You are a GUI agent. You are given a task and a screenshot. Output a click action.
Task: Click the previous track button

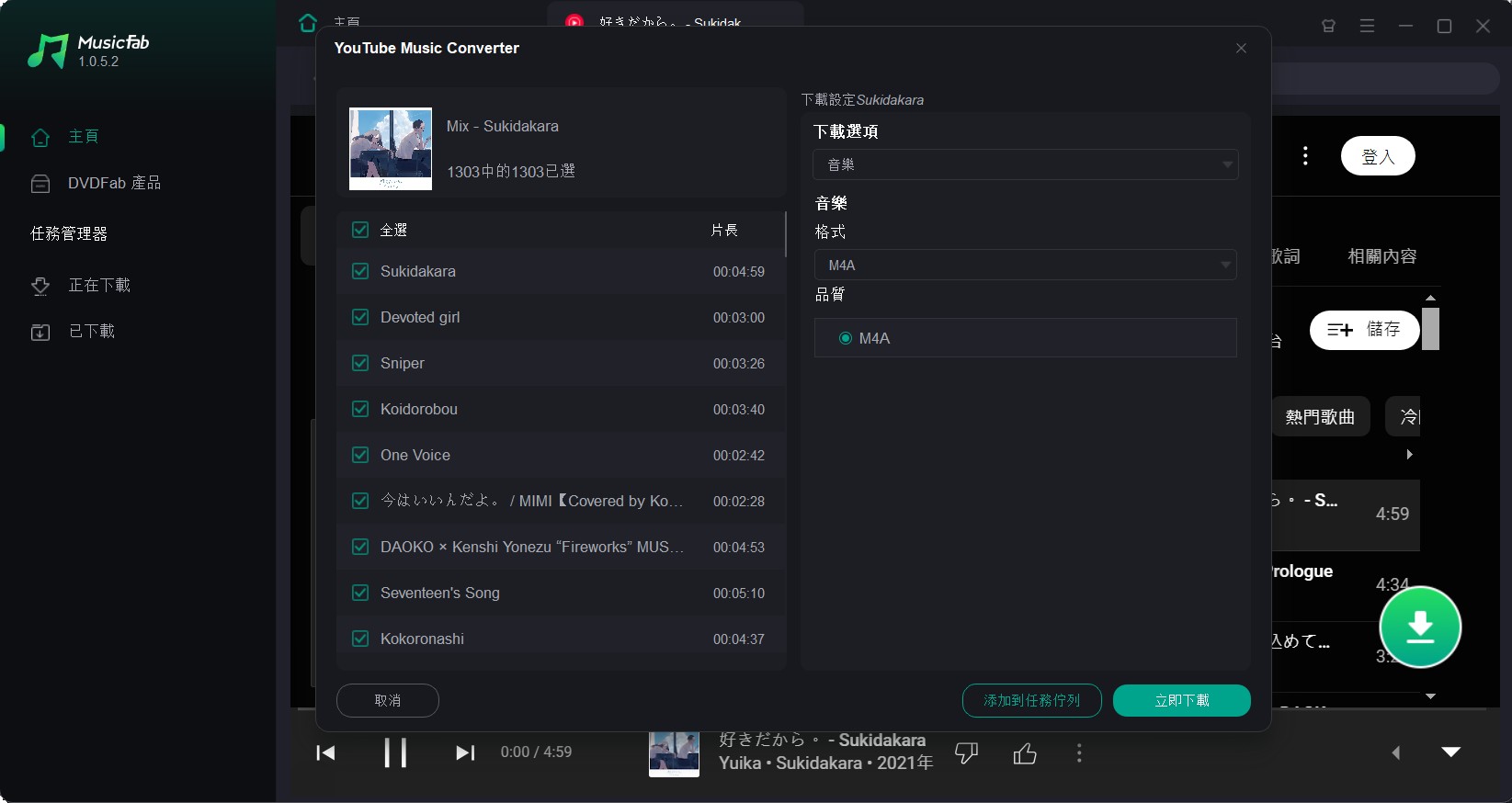tap(325, 752)
